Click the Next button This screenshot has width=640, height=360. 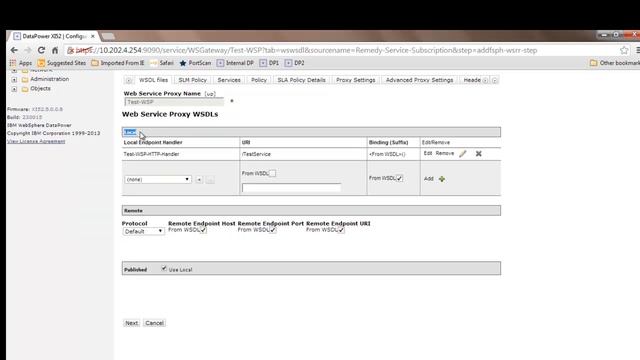coord(131,323)
